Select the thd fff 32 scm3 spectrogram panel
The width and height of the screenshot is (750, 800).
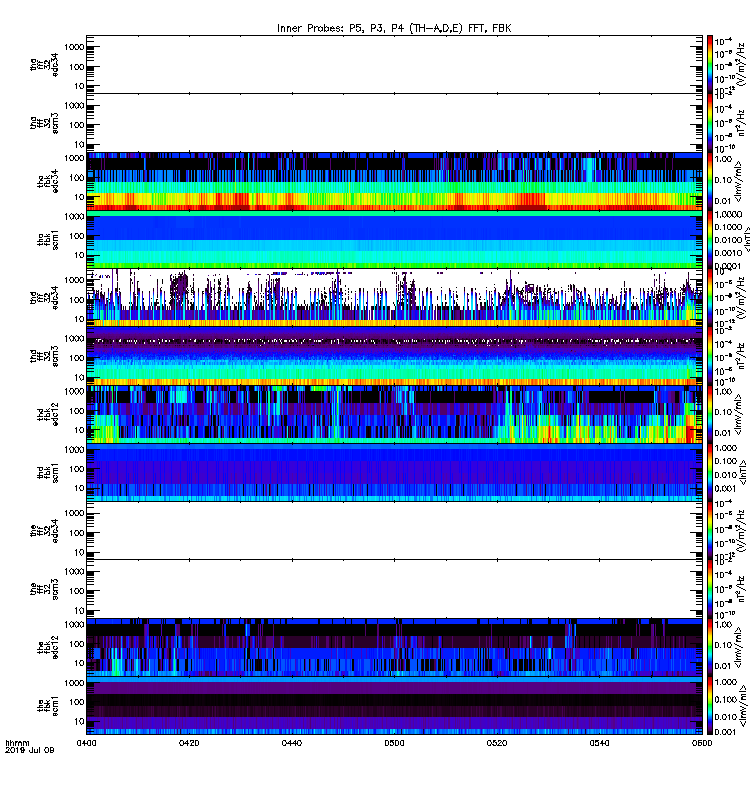pos(394,356)
